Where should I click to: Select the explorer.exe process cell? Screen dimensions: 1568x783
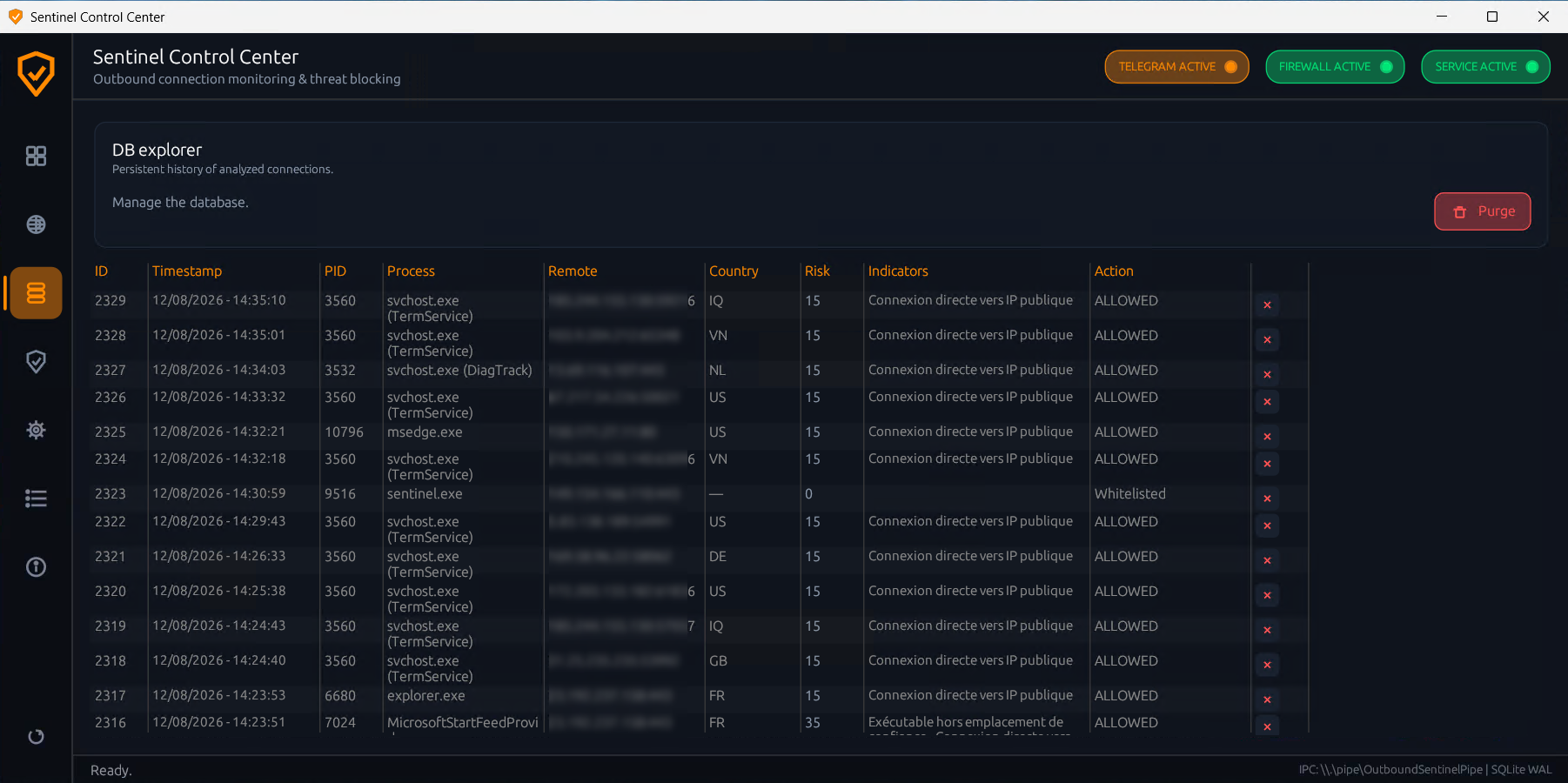[426, 696]
